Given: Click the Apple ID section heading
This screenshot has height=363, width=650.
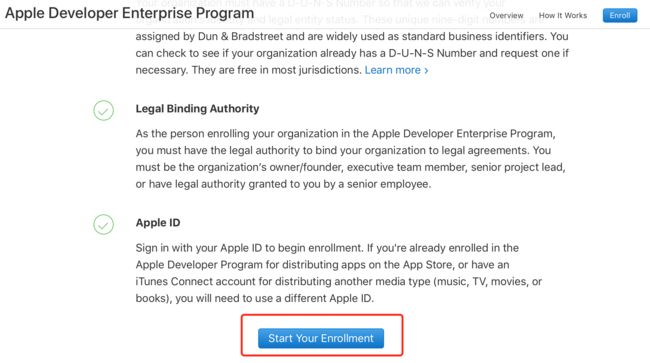Looking at the screenshot, I should pyautogui.click(x=158, y=223).
